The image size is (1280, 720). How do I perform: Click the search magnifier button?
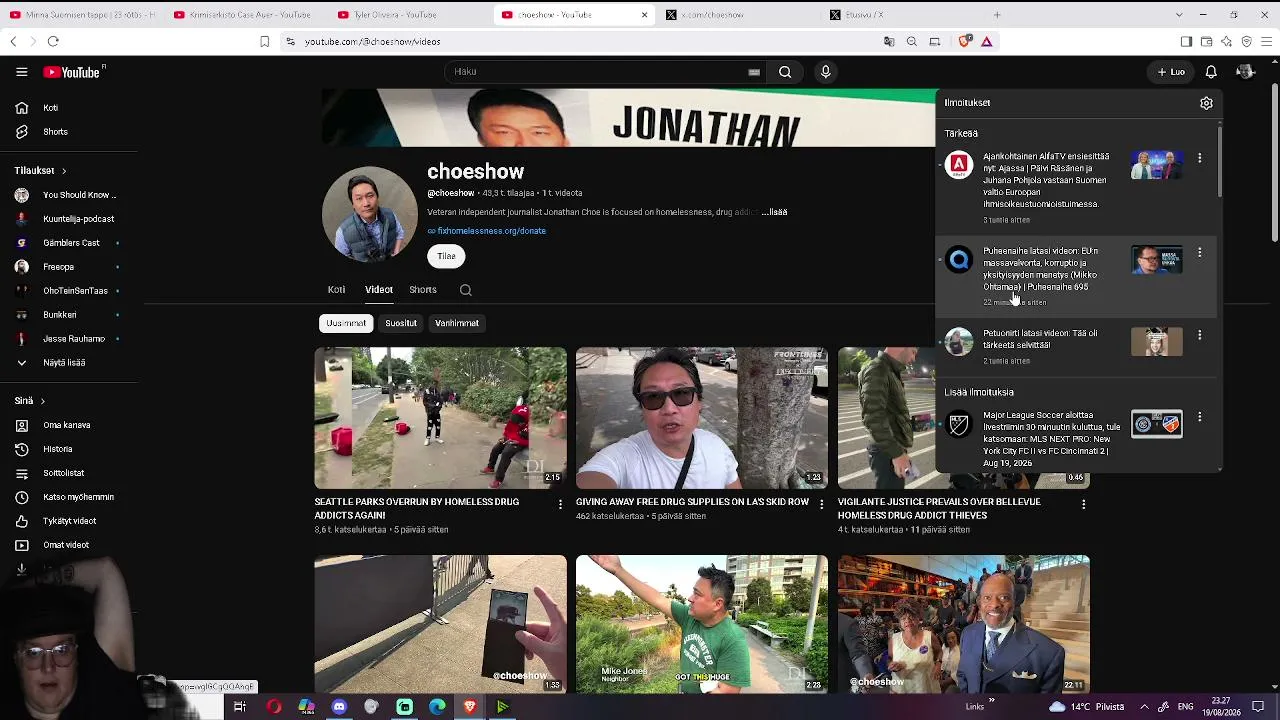(x=785, y=72)
